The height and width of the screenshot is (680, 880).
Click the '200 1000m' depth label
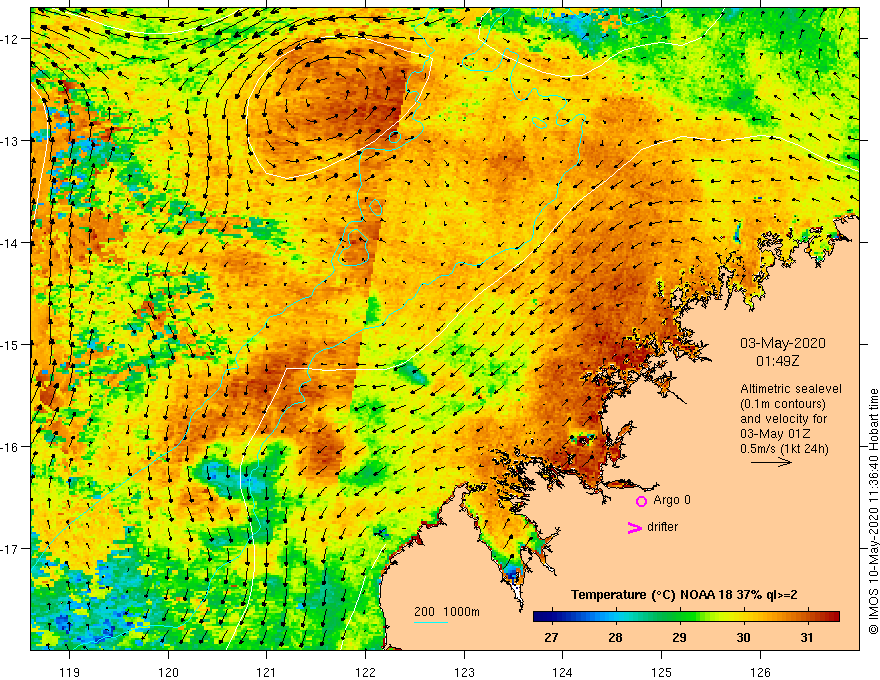pos(447,612)
